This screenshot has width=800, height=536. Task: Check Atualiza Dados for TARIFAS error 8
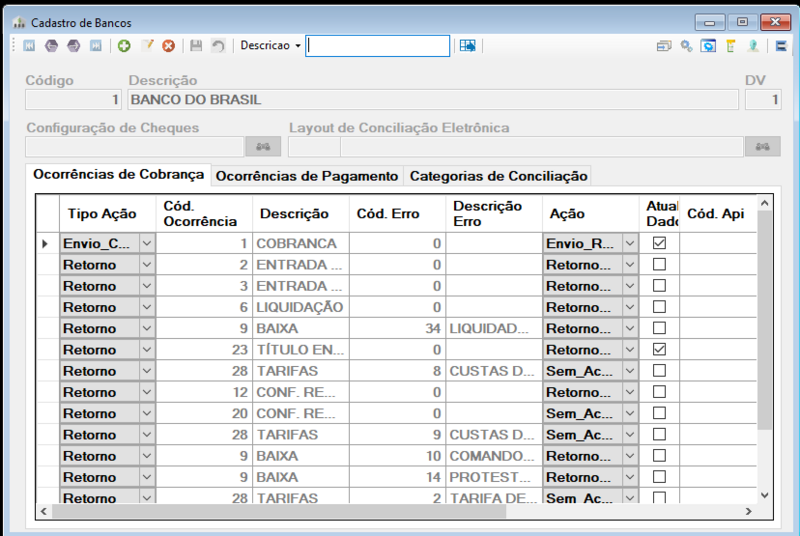(659, 370)
